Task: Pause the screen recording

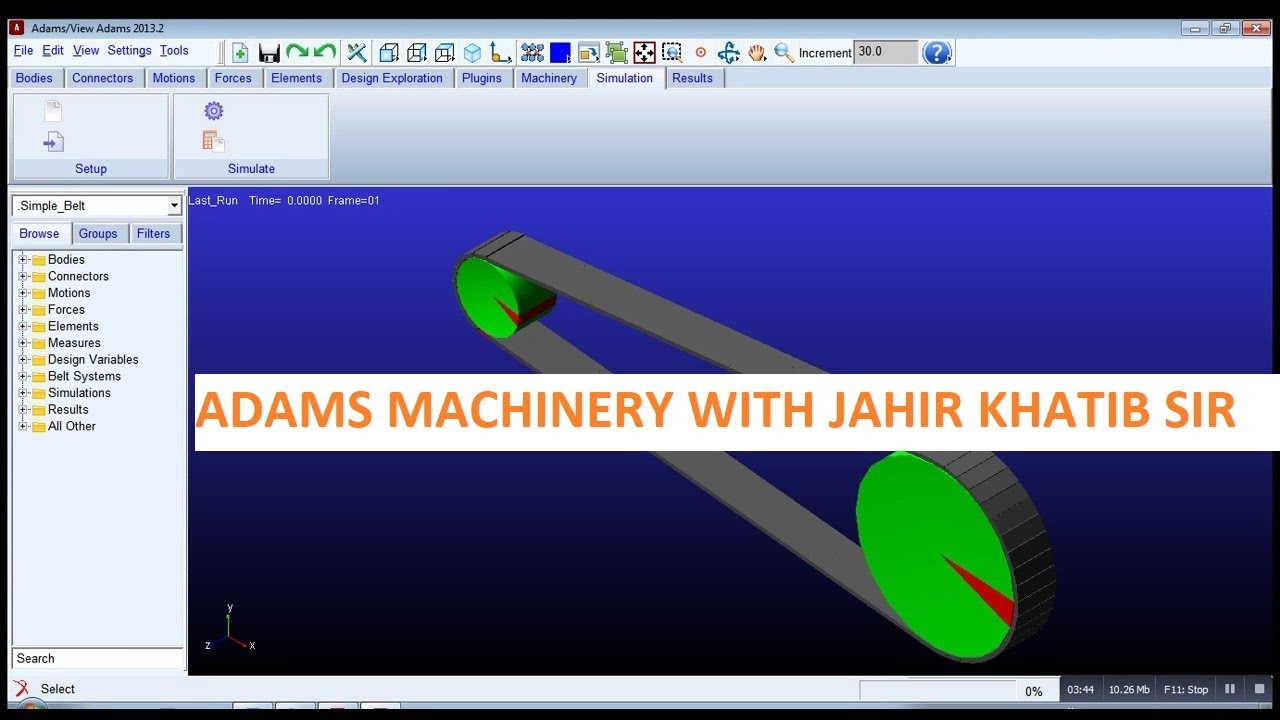Action: pyautogui.click(x=1230, y=689)
